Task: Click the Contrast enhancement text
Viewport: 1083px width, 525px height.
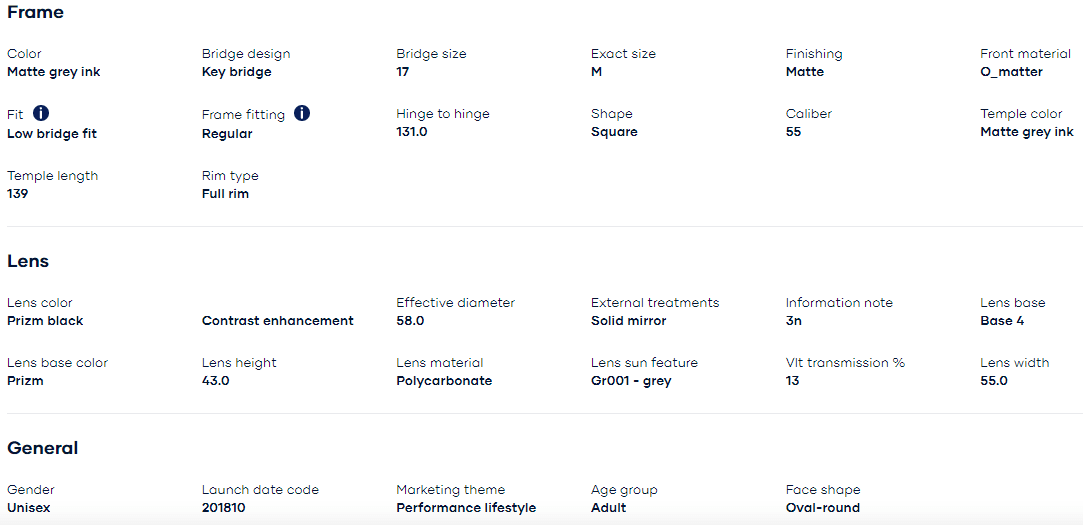Action: [277, 321]
